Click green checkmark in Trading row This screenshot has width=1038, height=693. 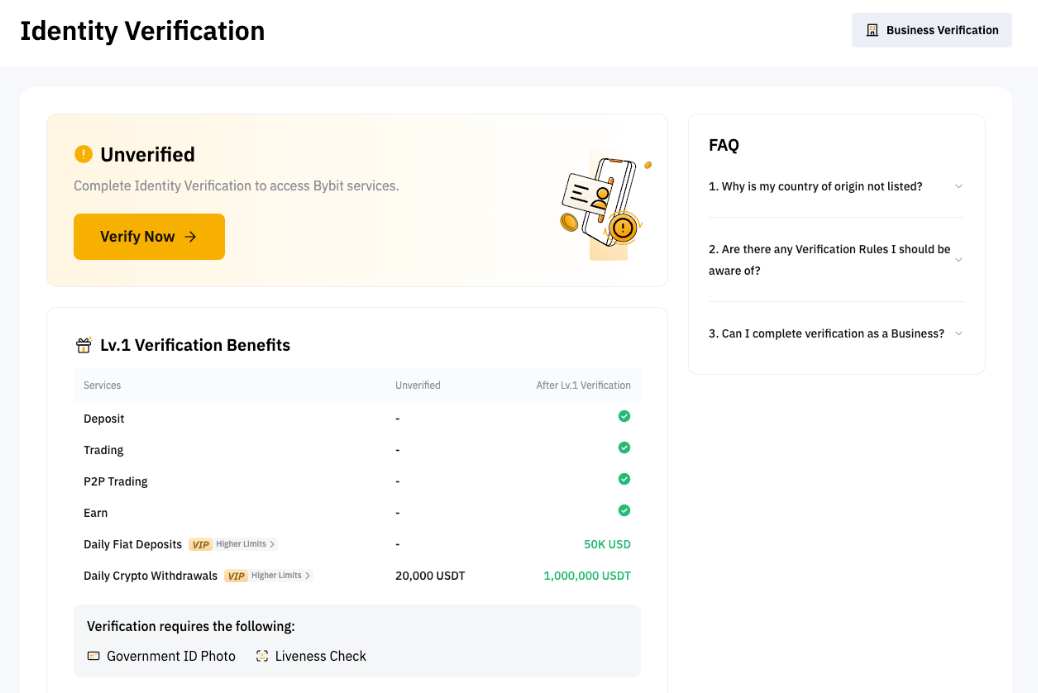tap(624, 447)
